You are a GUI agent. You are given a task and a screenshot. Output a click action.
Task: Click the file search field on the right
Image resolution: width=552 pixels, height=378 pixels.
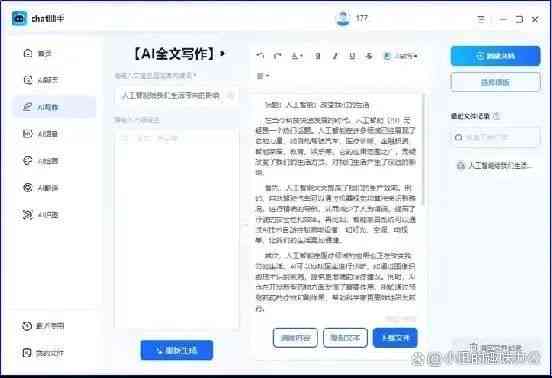tap(495, 137)
